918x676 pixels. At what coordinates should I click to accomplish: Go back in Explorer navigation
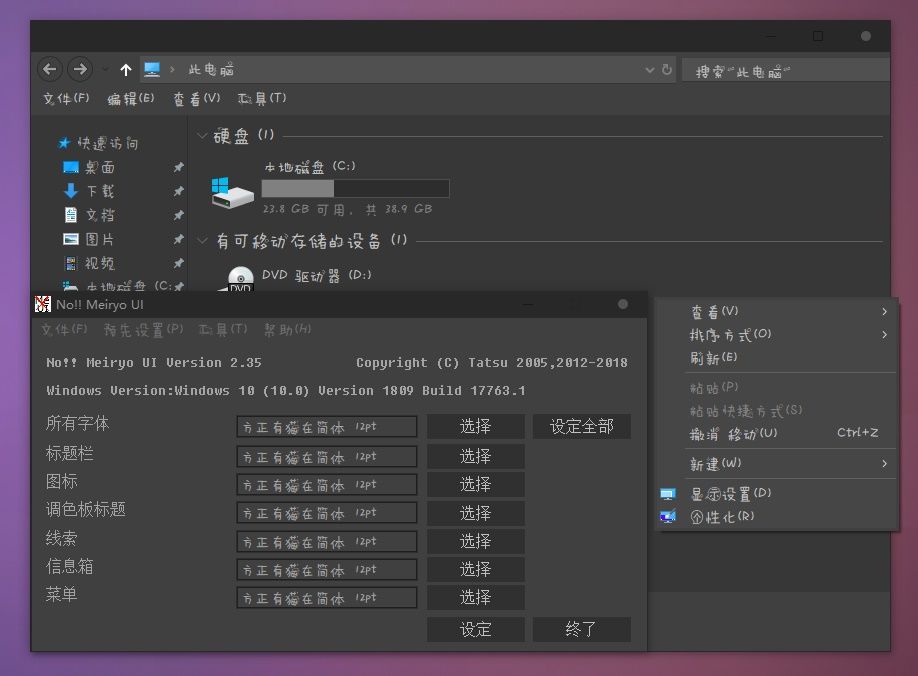(x=50, y=70)
